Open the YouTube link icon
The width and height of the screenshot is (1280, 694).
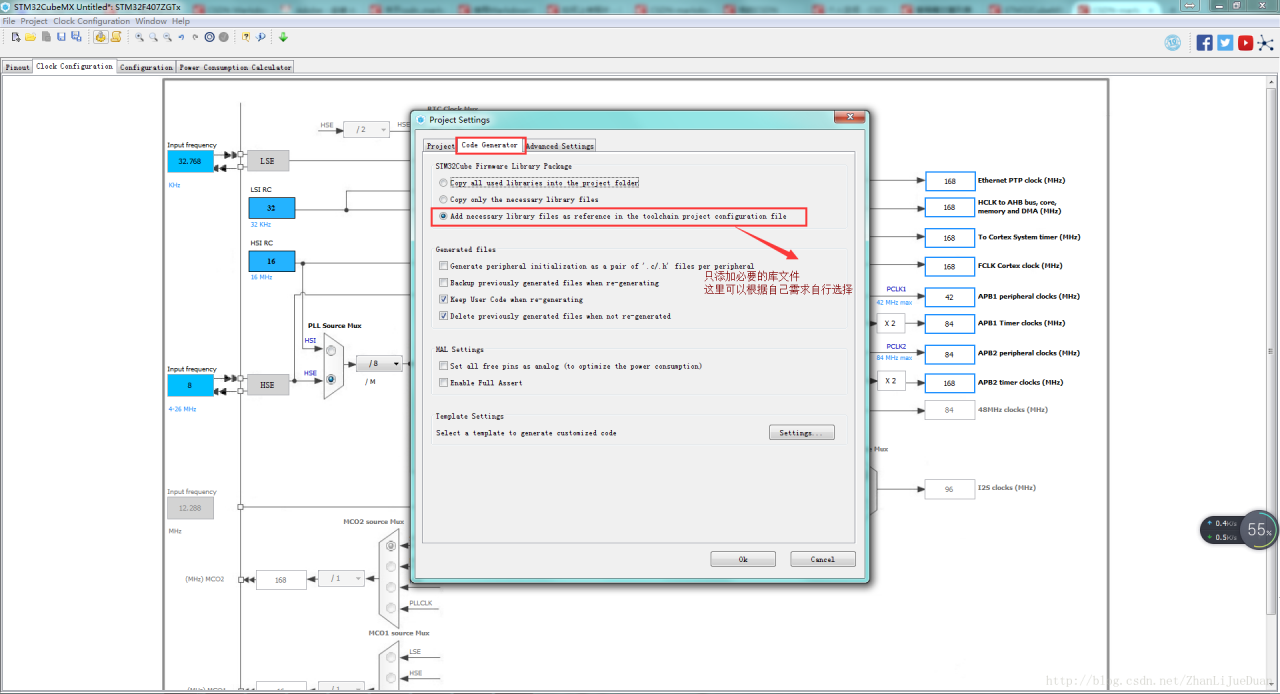1245,42
